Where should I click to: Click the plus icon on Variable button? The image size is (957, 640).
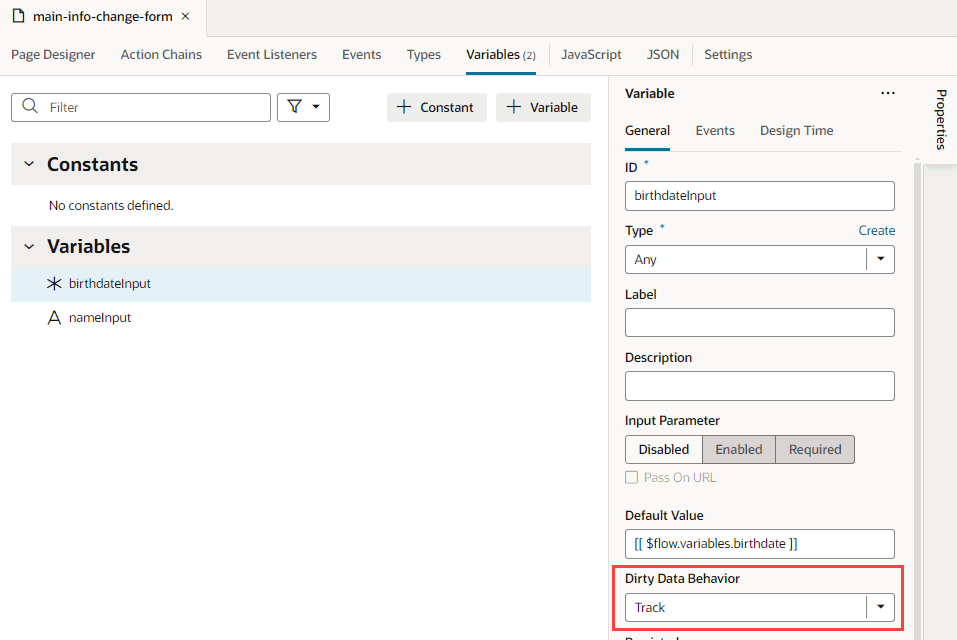pyautogui.click(x=514, y=107)
